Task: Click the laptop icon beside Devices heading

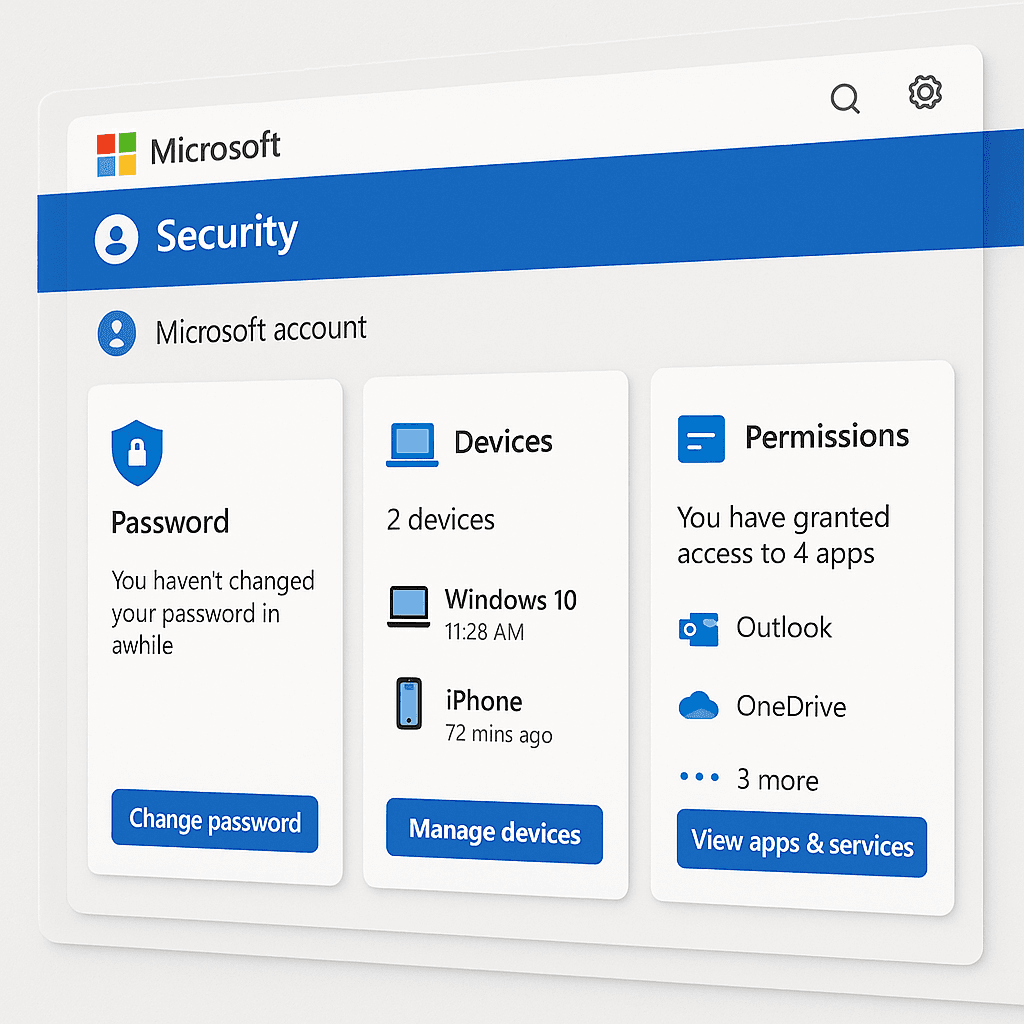Action: coord(412,445)
